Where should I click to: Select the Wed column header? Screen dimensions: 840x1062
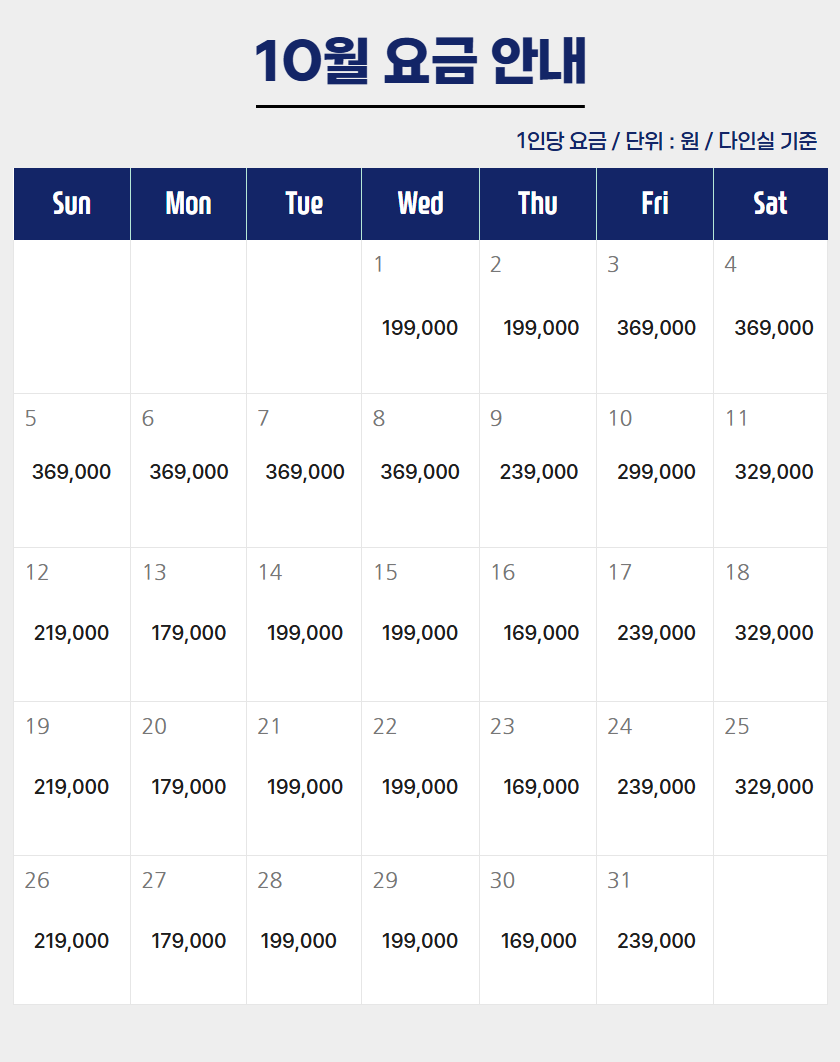tap(420, 204)
